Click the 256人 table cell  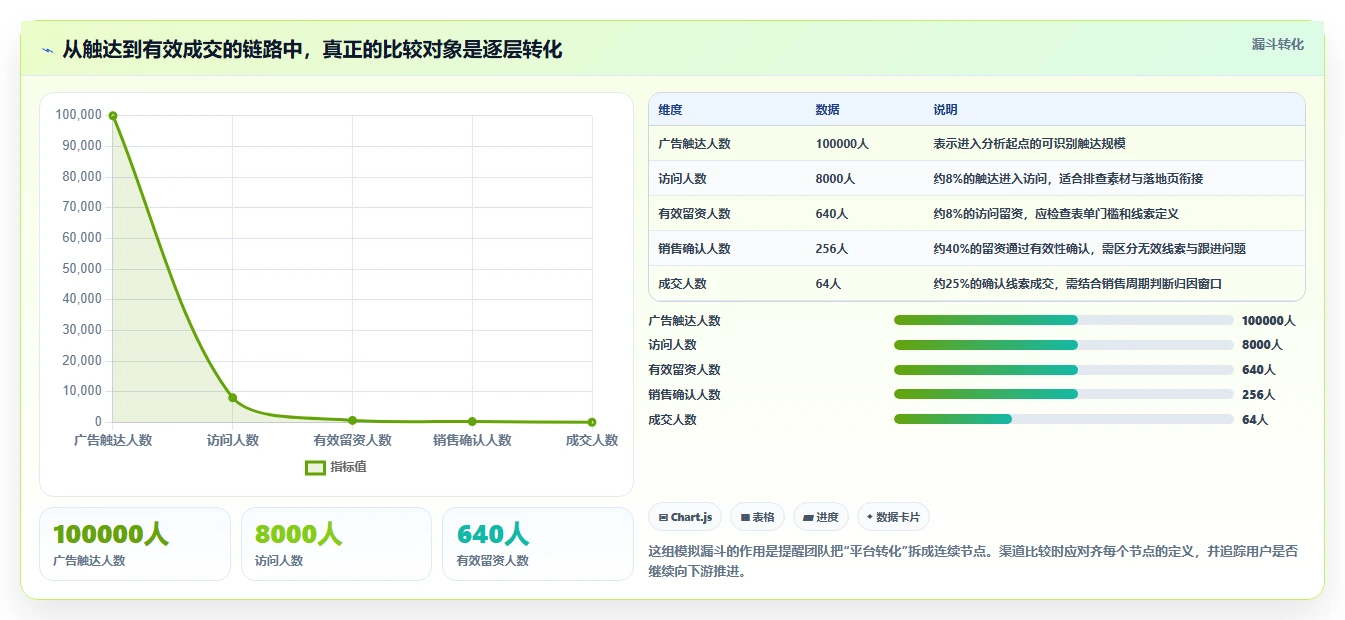tap(831, 249)
